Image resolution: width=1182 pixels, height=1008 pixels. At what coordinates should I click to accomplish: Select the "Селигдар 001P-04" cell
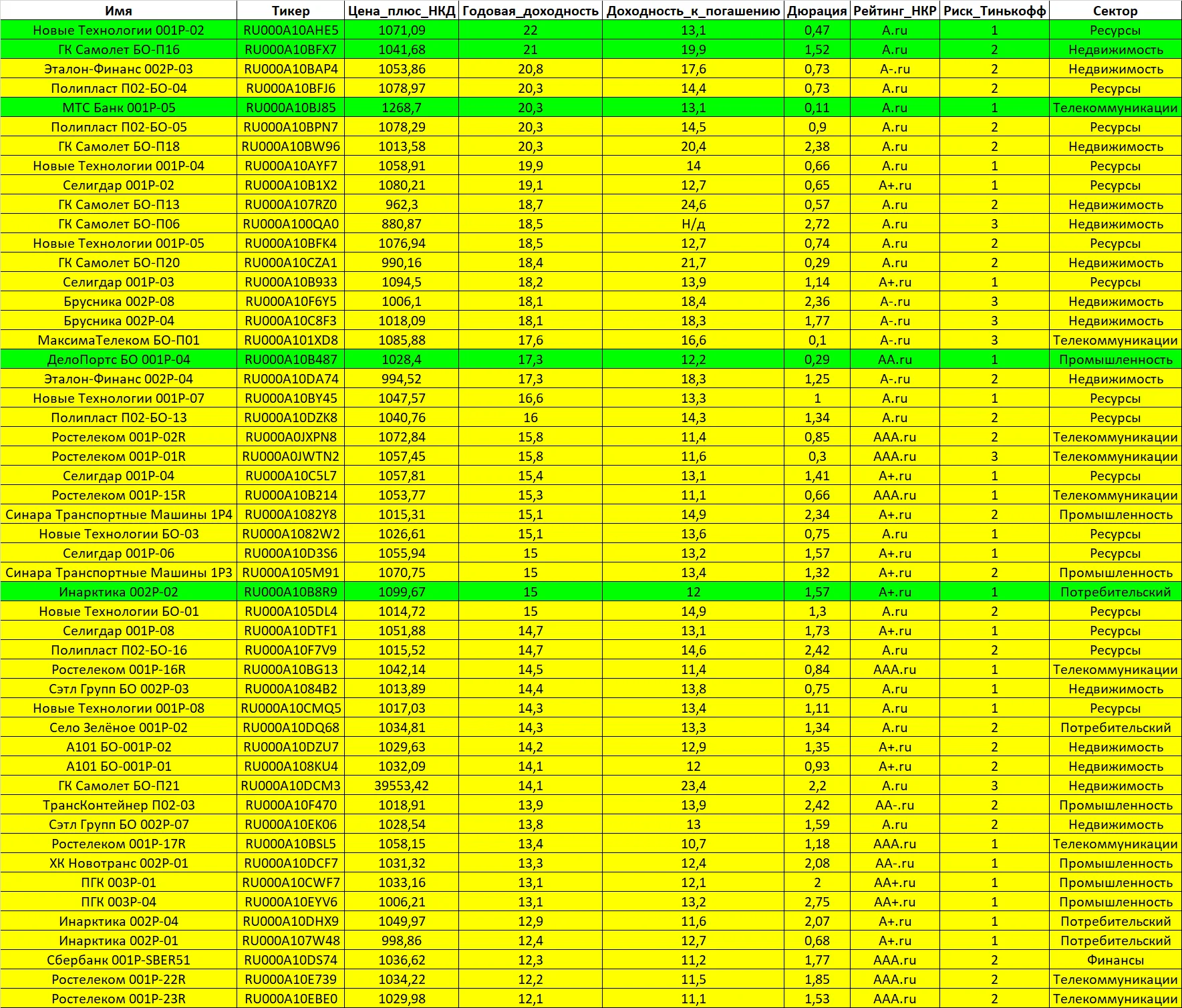119,476
